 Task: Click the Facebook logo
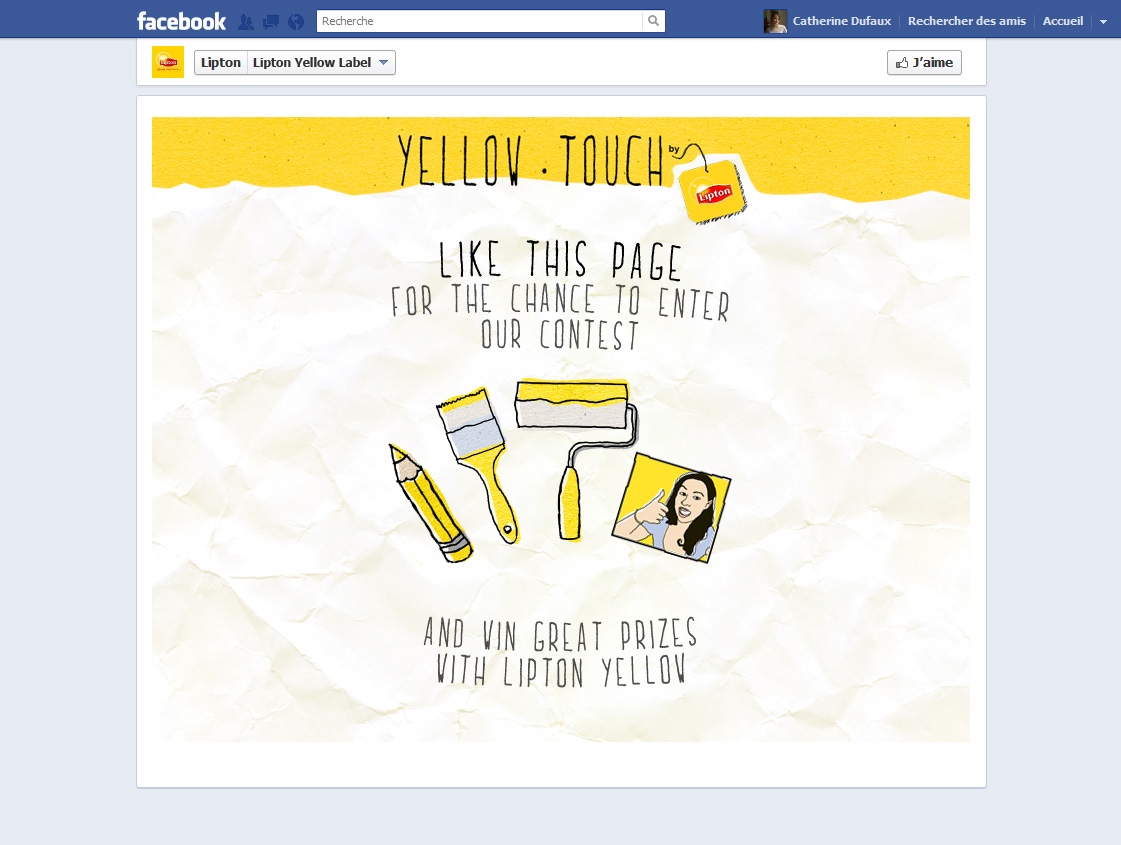point(181,21)
